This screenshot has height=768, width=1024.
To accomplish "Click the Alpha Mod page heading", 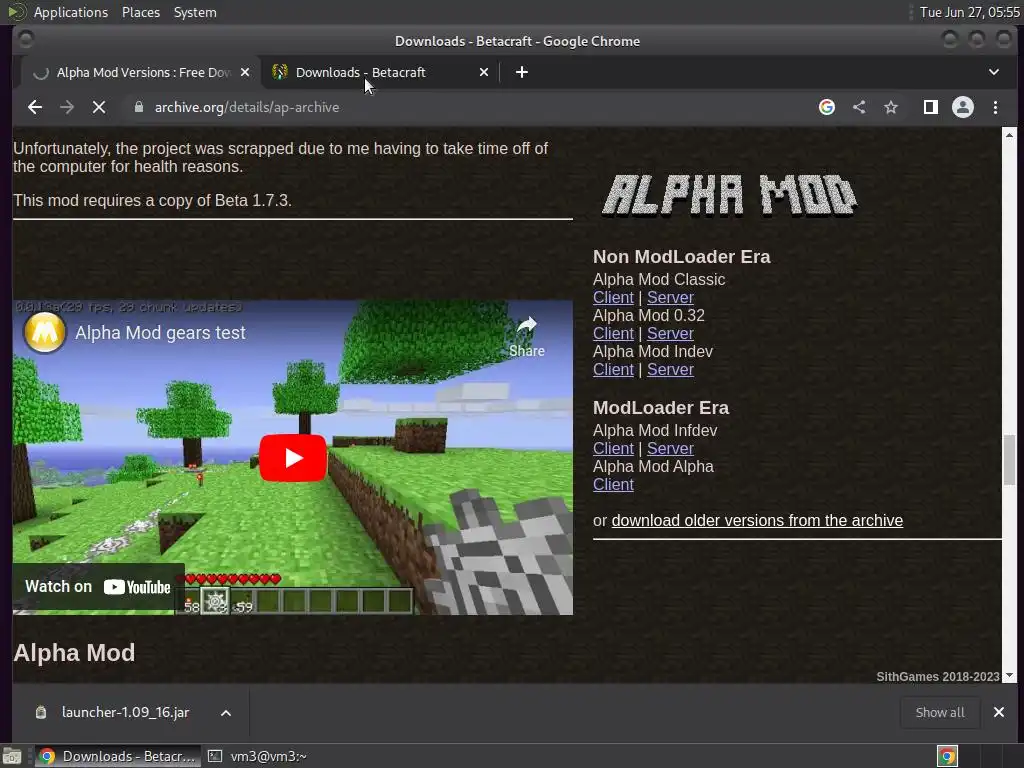I will 74,652.
